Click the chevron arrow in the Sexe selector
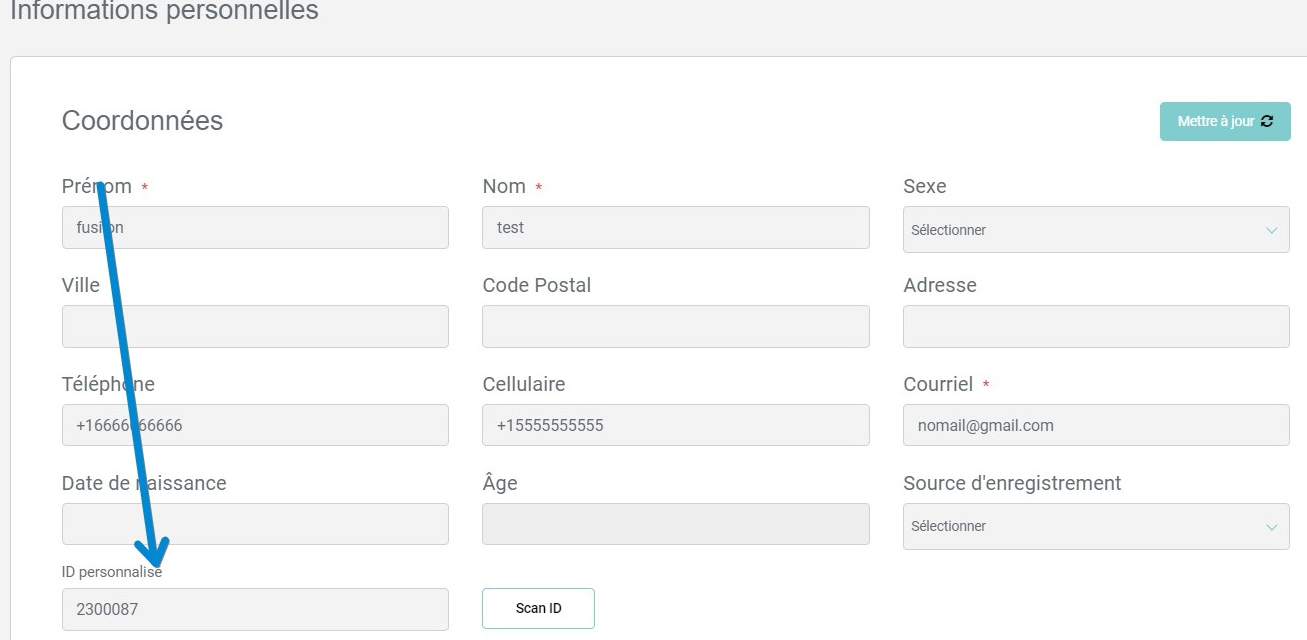Screen dimensions: 1307x640 click(x=1271, y=230)
